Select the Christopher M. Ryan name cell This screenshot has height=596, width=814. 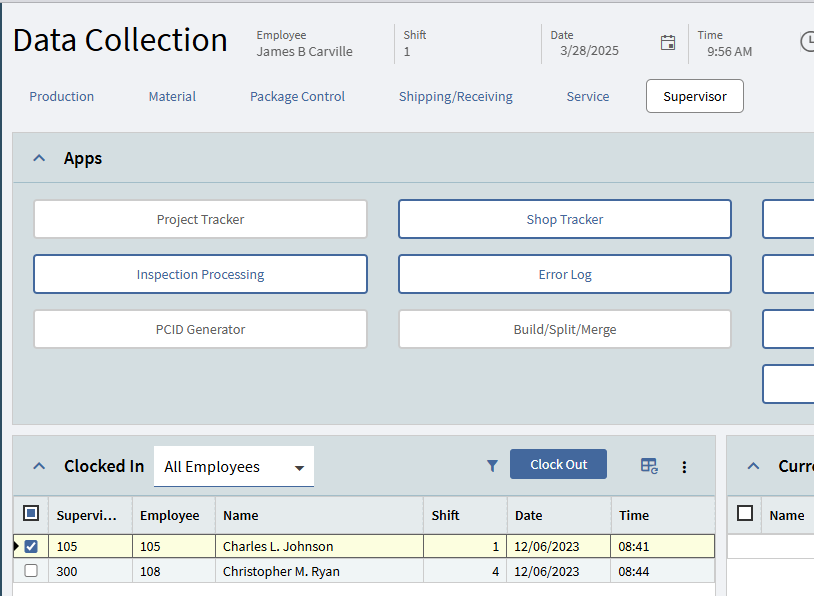pos(319,571)
